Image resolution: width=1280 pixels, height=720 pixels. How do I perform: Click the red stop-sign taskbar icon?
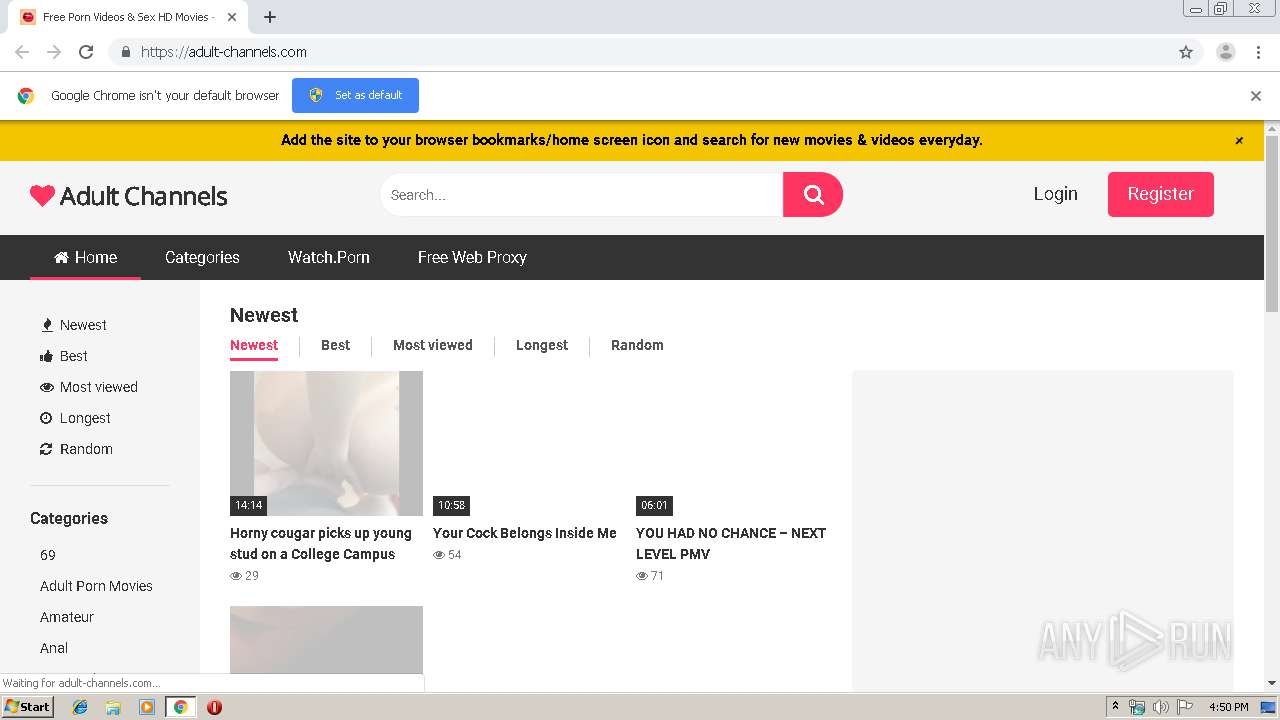coord(214,707)
